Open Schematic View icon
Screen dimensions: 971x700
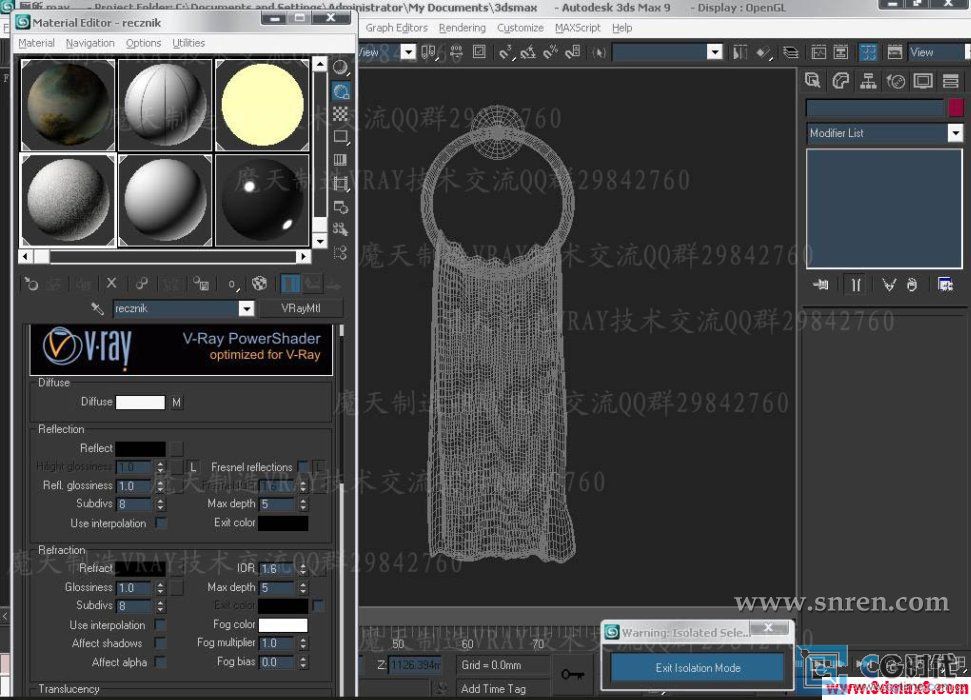[841, 53]
